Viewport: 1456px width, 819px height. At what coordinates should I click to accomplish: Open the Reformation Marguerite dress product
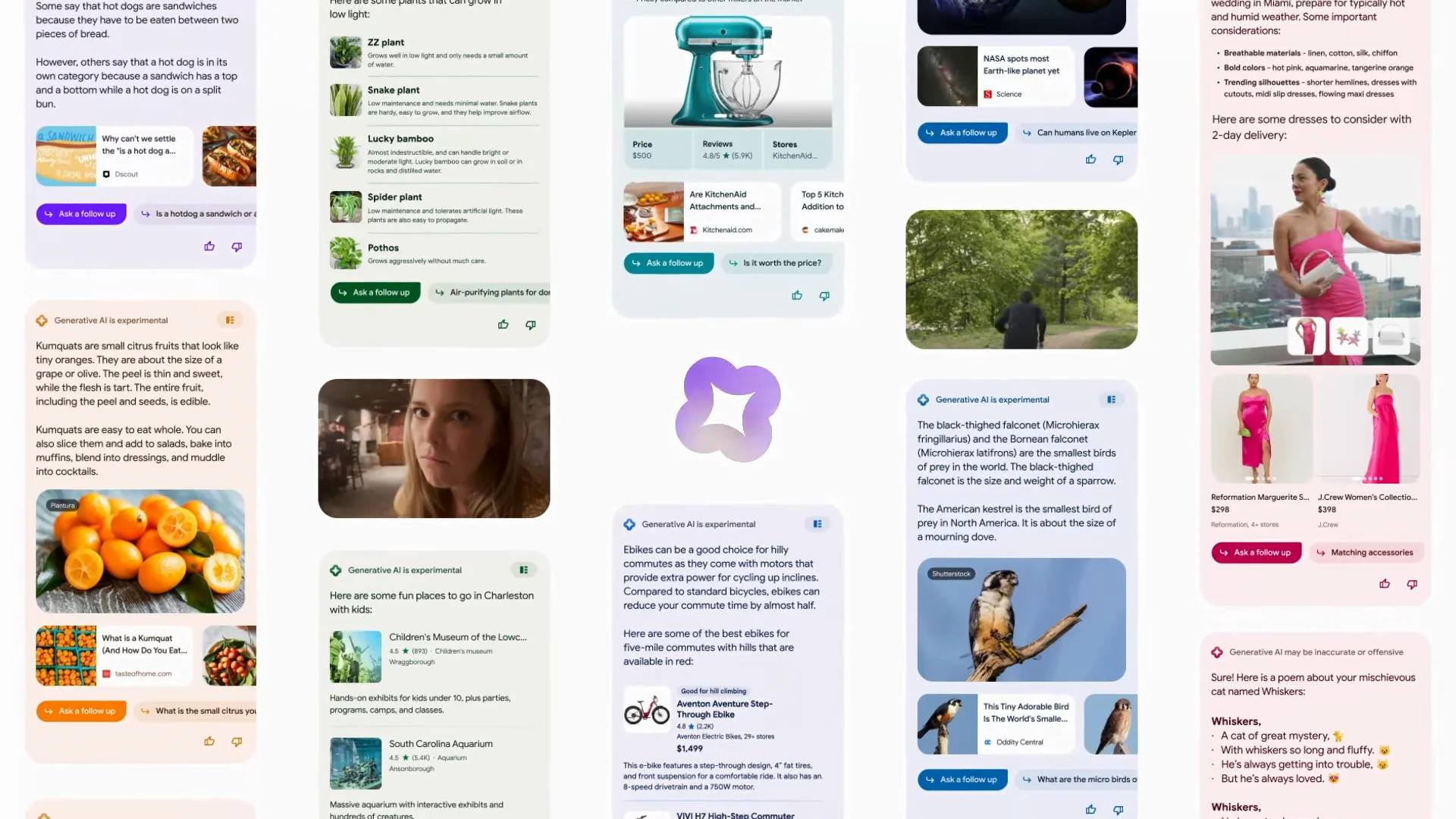pyautogui.click(x=1260, y=428)
